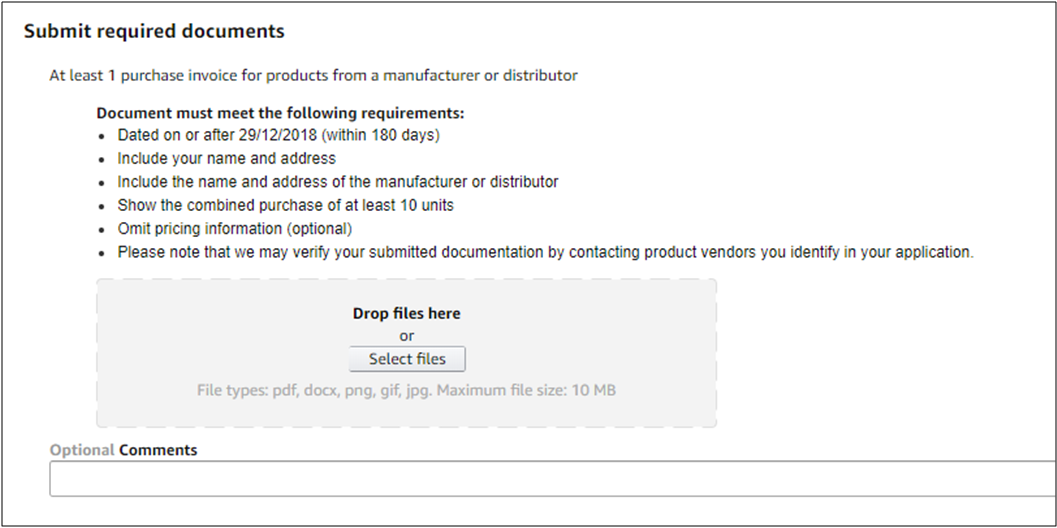The image size is (1057, 528).
Task: Click the bullet before "Dated on or after"
Action: click(103, 135)
